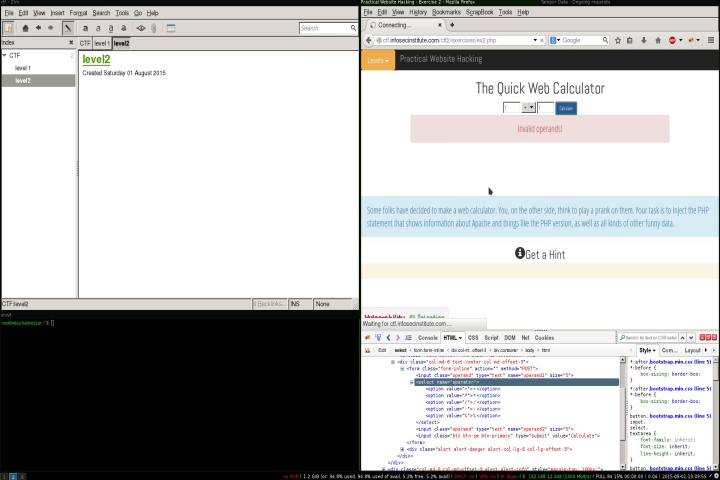Switch to the CTF path tab in Zim

pos(85,43)
